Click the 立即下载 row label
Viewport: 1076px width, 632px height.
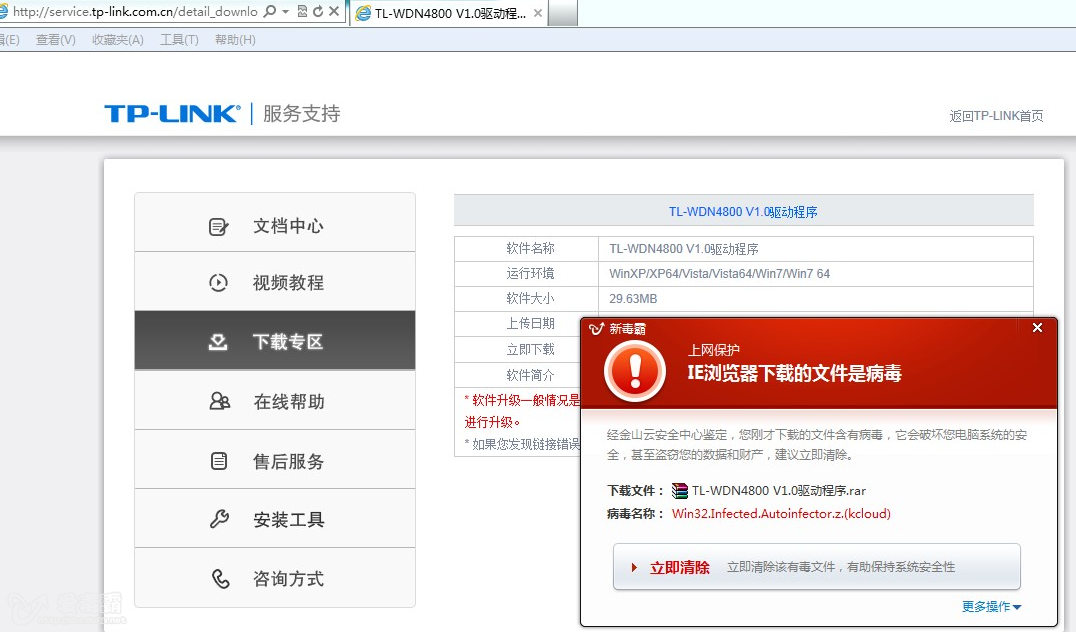530,349
